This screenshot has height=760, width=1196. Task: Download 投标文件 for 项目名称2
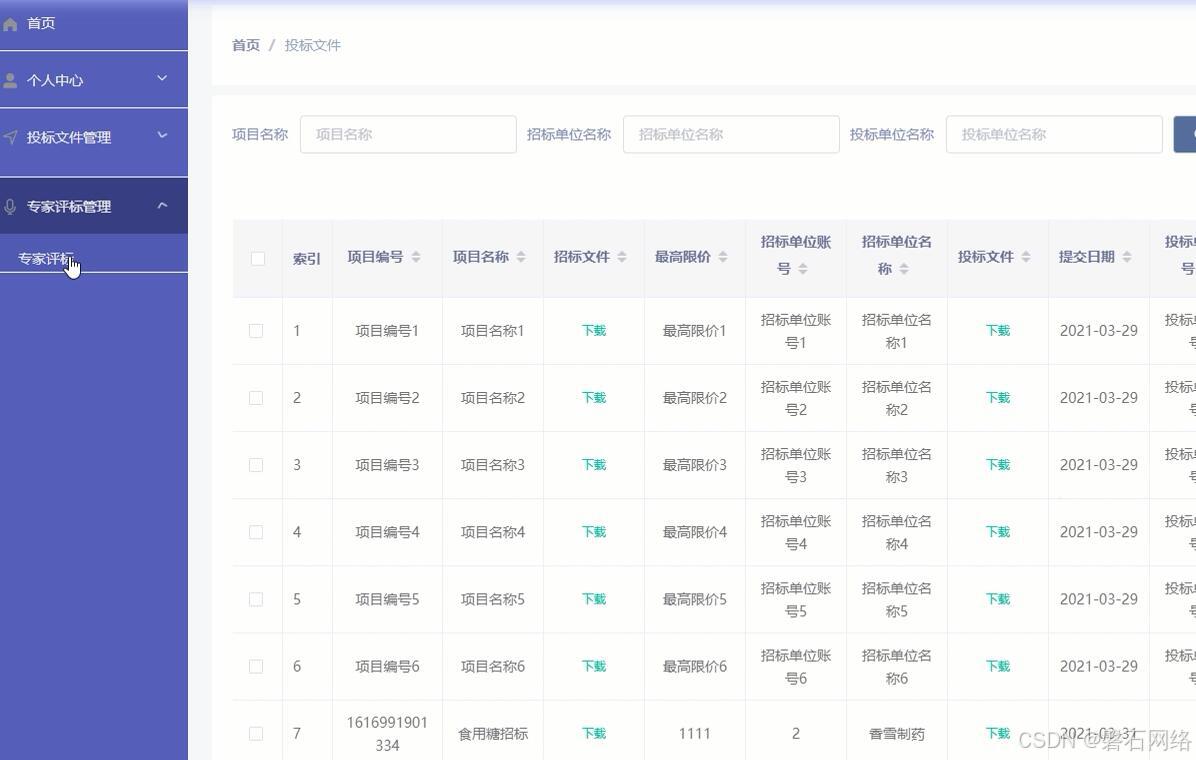(998, 398)
